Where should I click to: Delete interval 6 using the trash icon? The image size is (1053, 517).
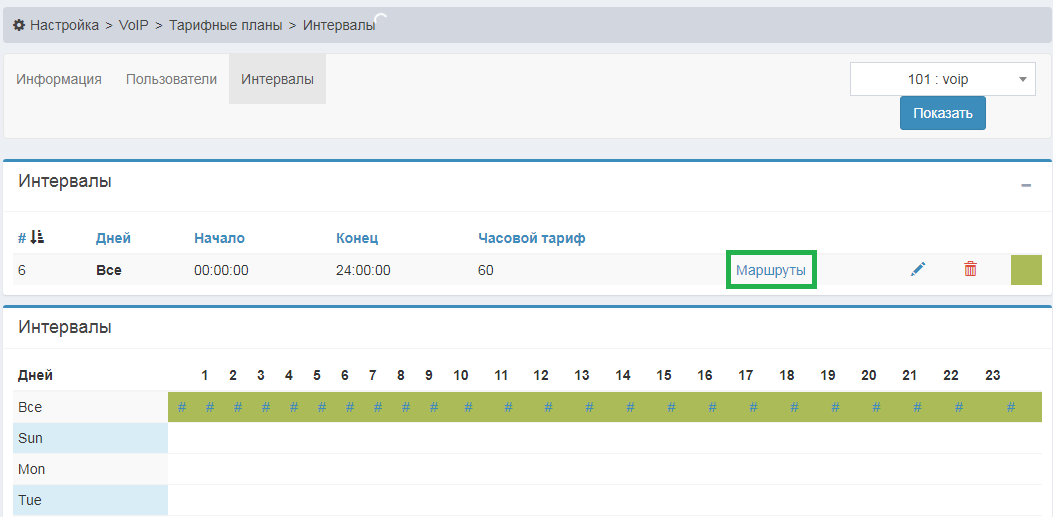click(970, 269)
